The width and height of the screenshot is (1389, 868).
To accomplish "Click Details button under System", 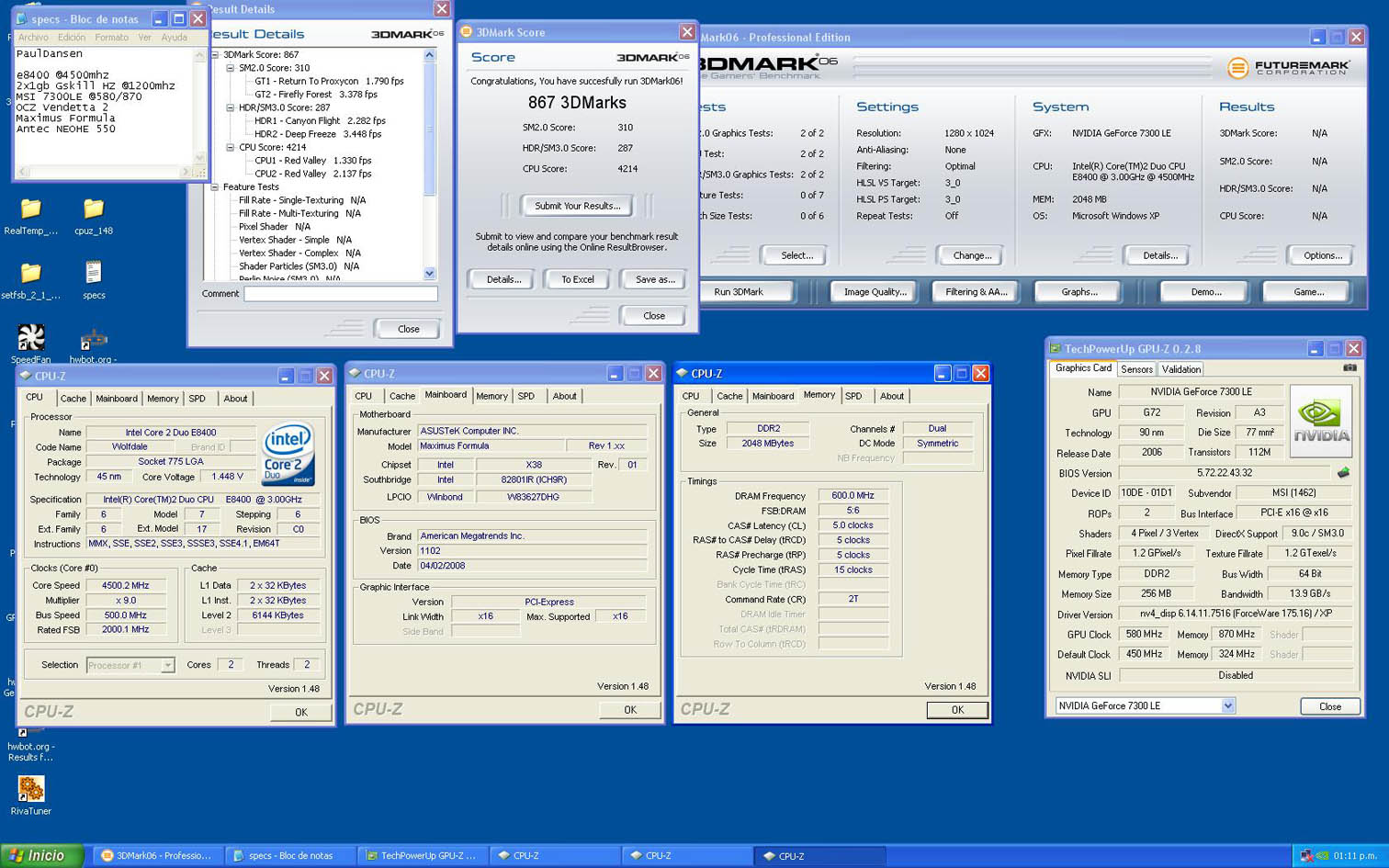I will 1160,255.
